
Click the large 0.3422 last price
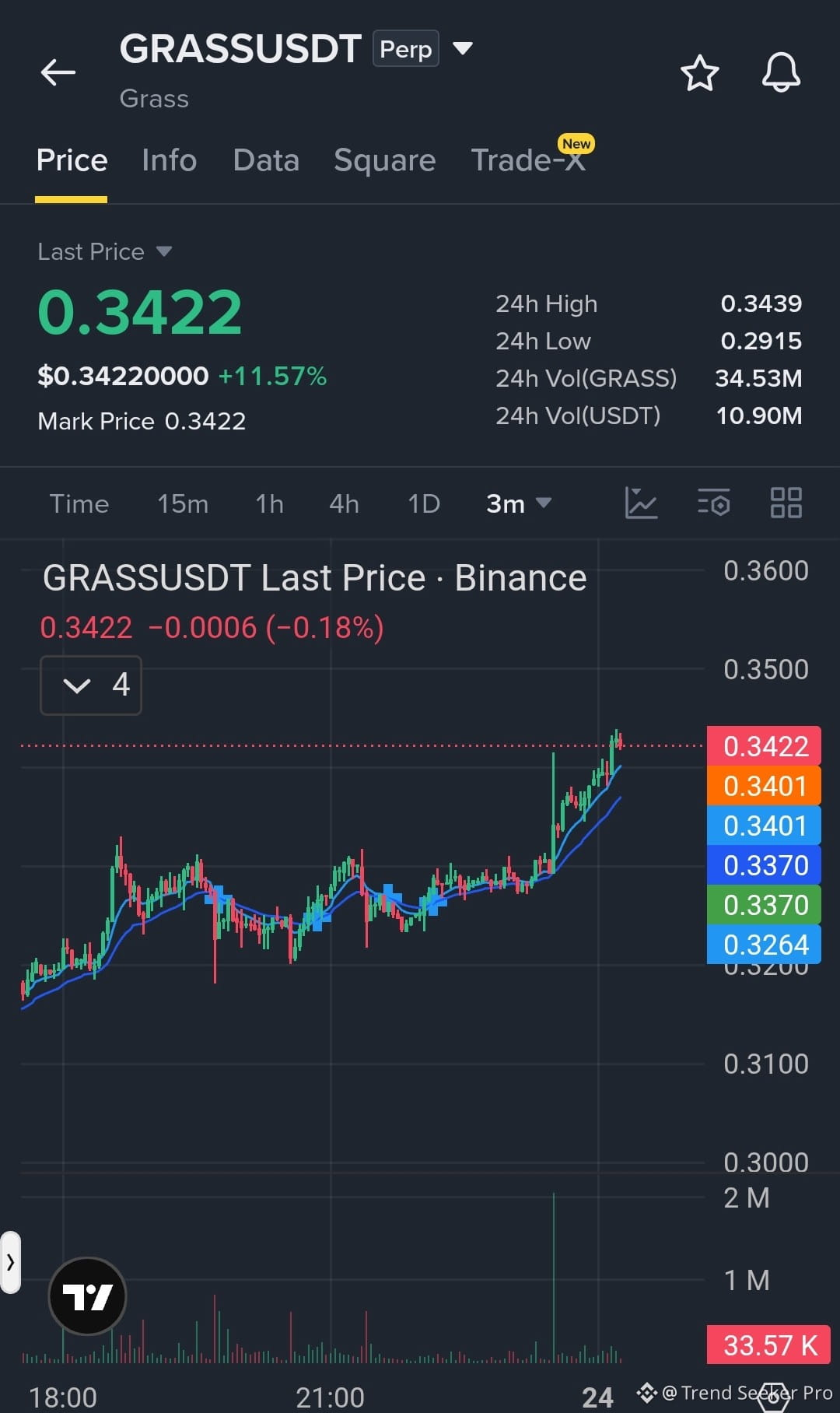coord(140,312)
